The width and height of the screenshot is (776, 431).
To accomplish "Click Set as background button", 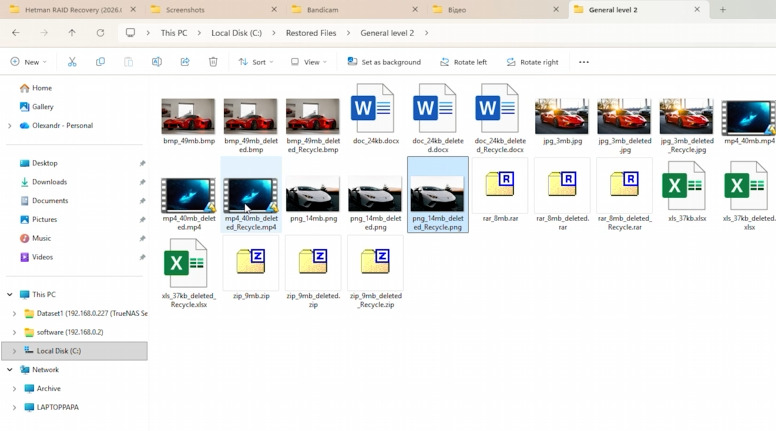I will click(384, 62).
